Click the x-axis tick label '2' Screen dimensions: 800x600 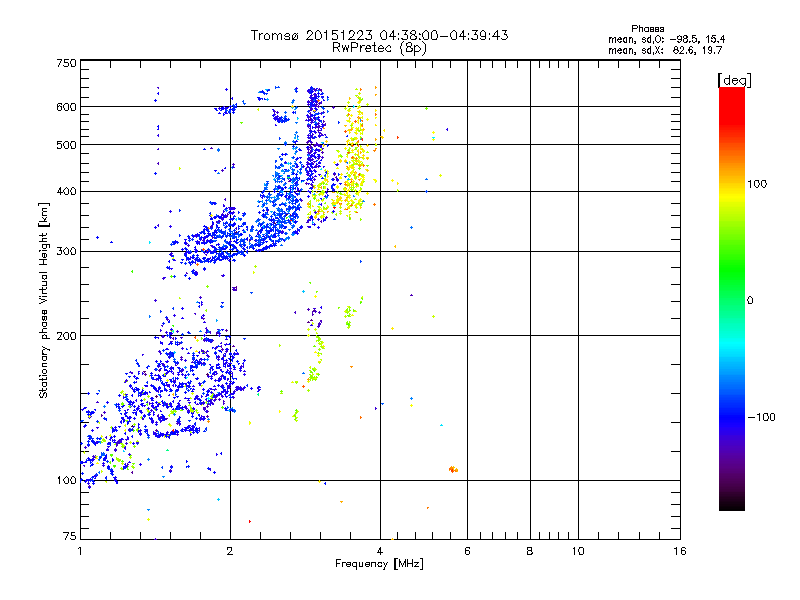click(230, 551)
